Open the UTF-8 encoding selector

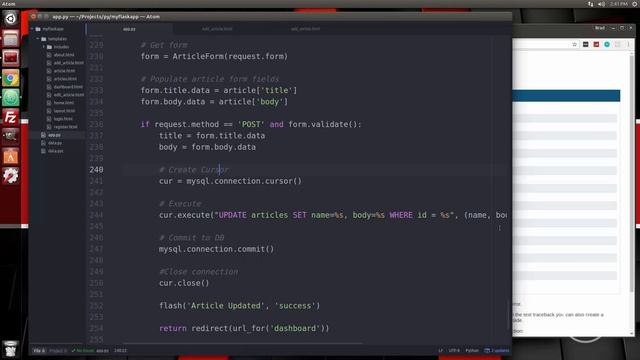pyautogui.click(x=454, y=350)
